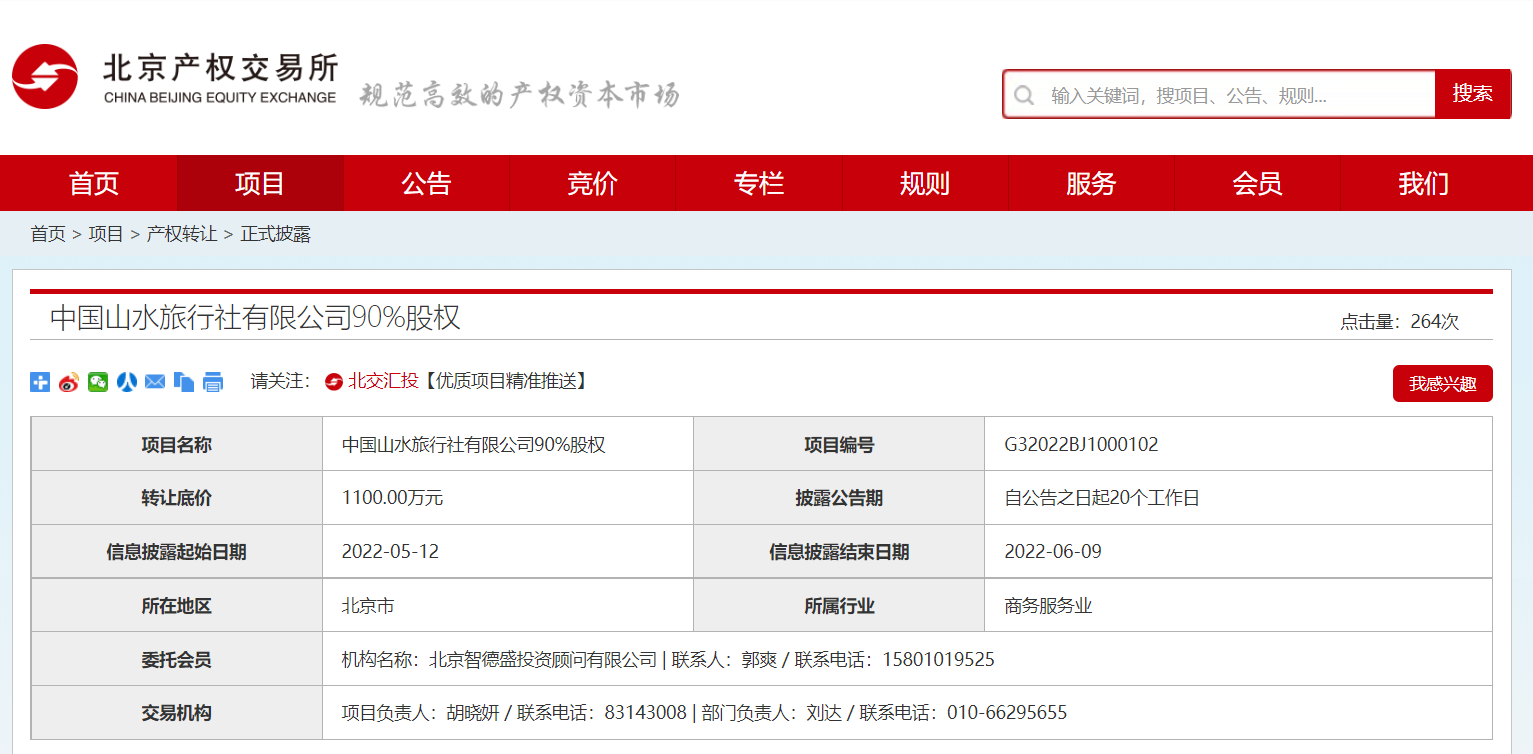Click the end date 2022-06-09

coord(1053,552)
